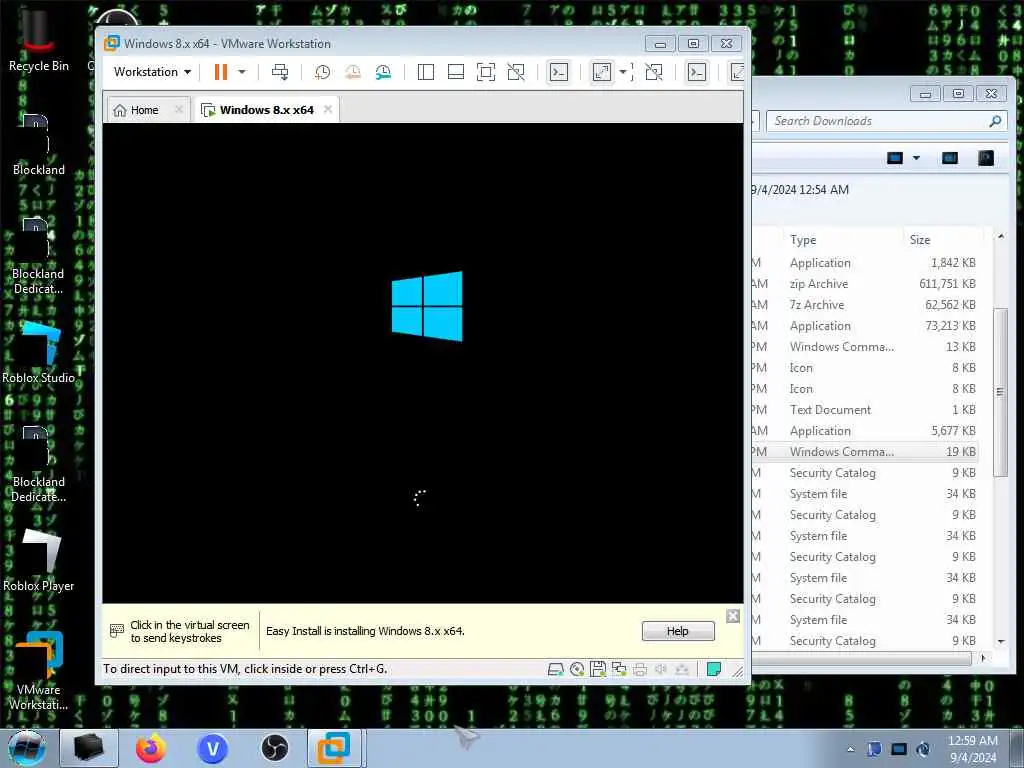
Task: Click the Explorer scrollbar up arrow
Action: pyautogui.click(x=1000, y=236)
